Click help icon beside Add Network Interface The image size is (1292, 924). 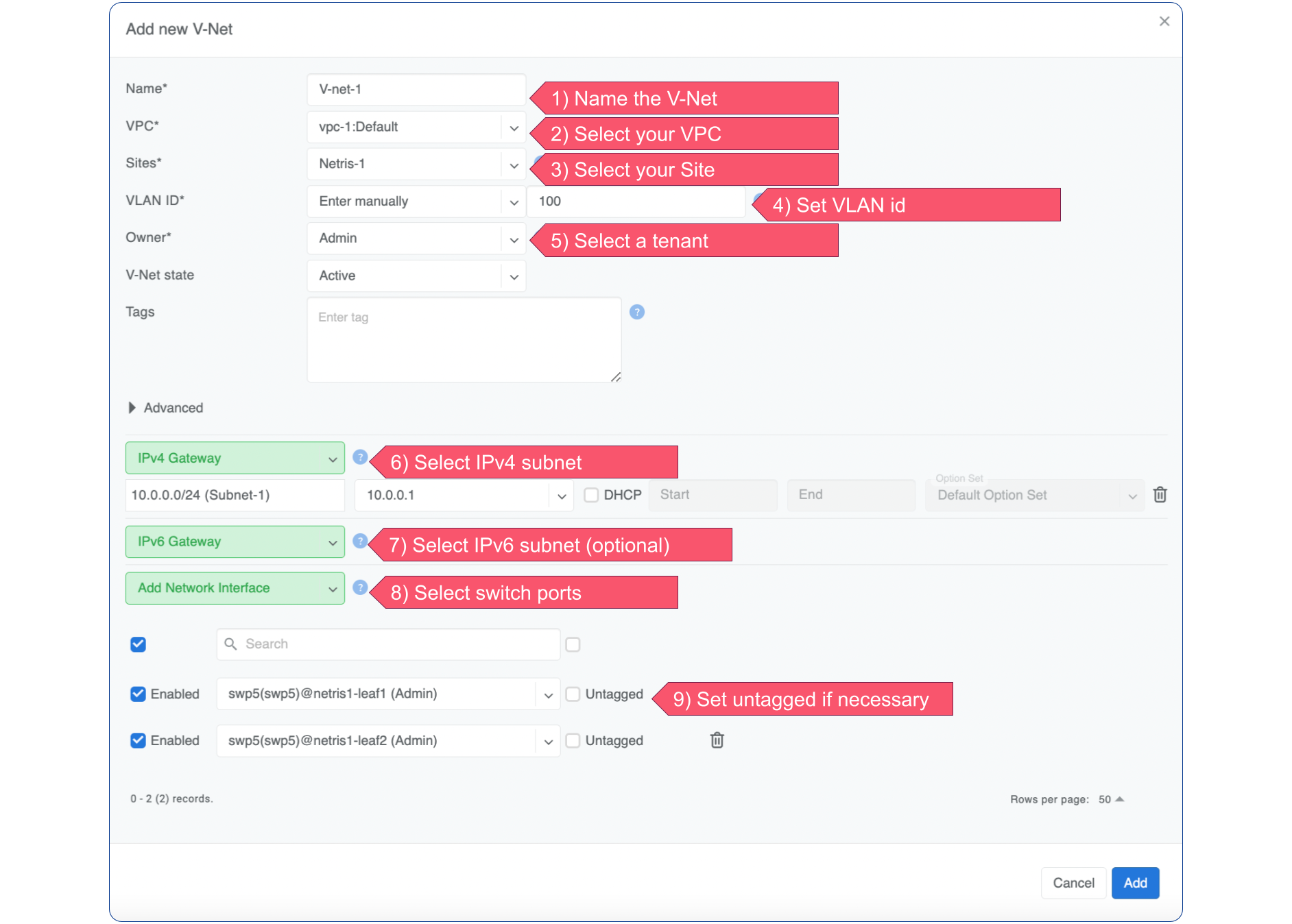click(x=359, y=587)
